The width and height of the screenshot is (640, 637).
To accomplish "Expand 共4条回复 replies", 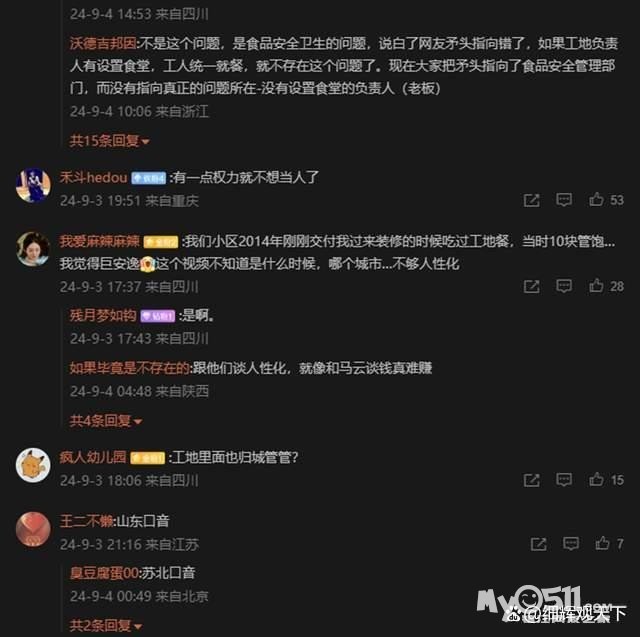I will tap(106, 420).
